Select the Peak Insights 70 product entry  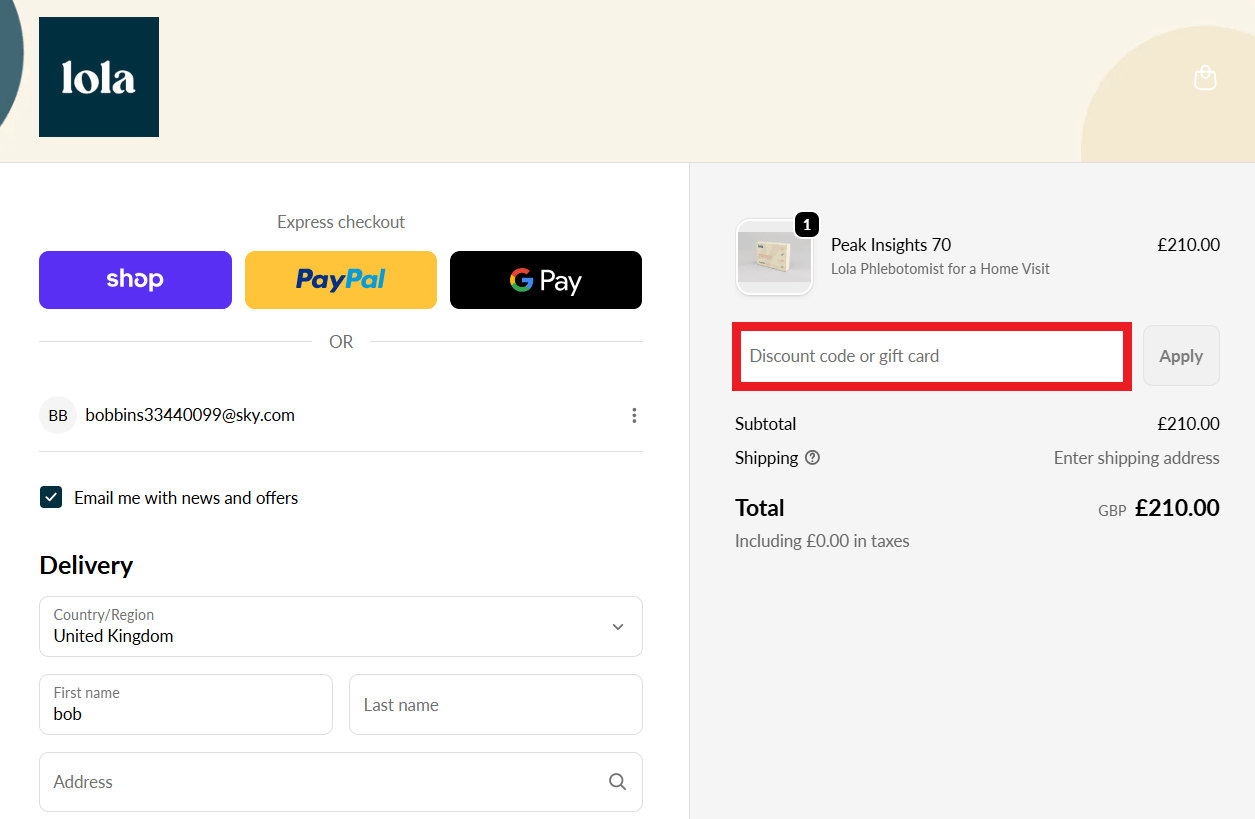coord(890,244)
